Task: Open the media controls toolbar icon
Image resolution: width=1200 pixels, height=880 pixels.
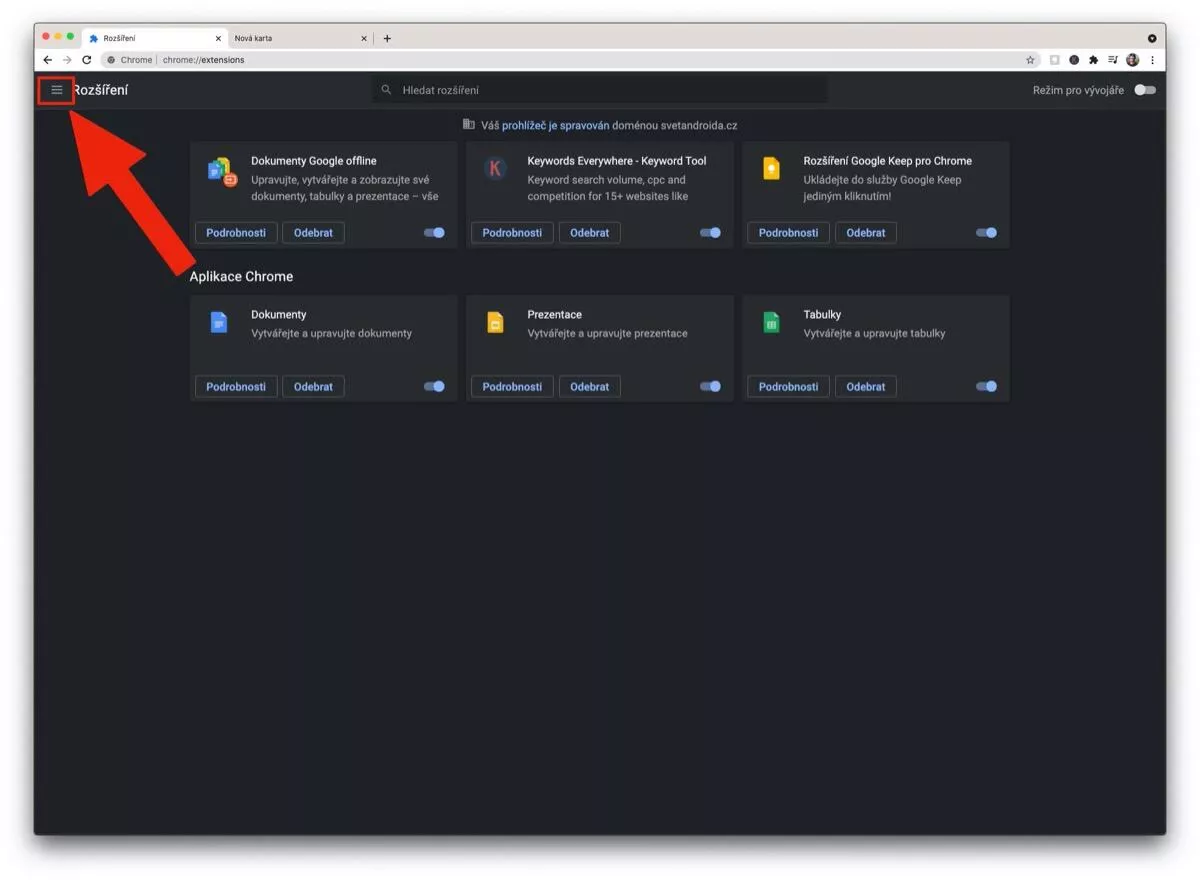Action: click(x=1113, y=60)
